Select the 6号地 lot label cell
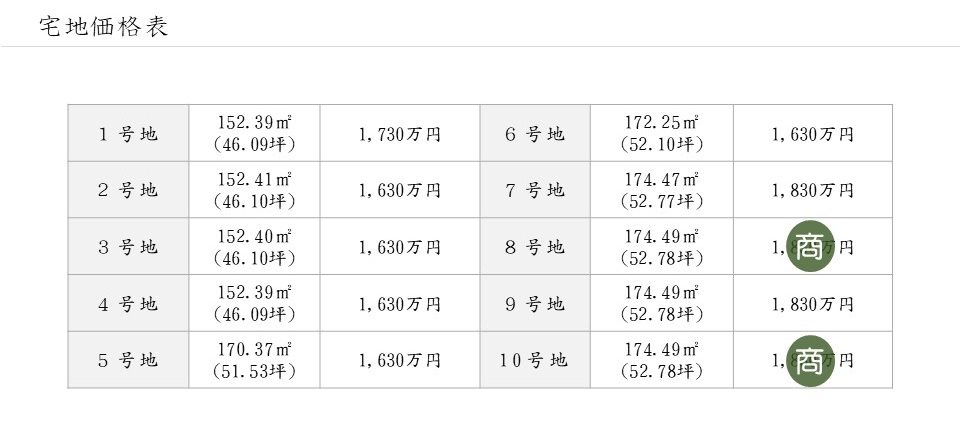 535,133
